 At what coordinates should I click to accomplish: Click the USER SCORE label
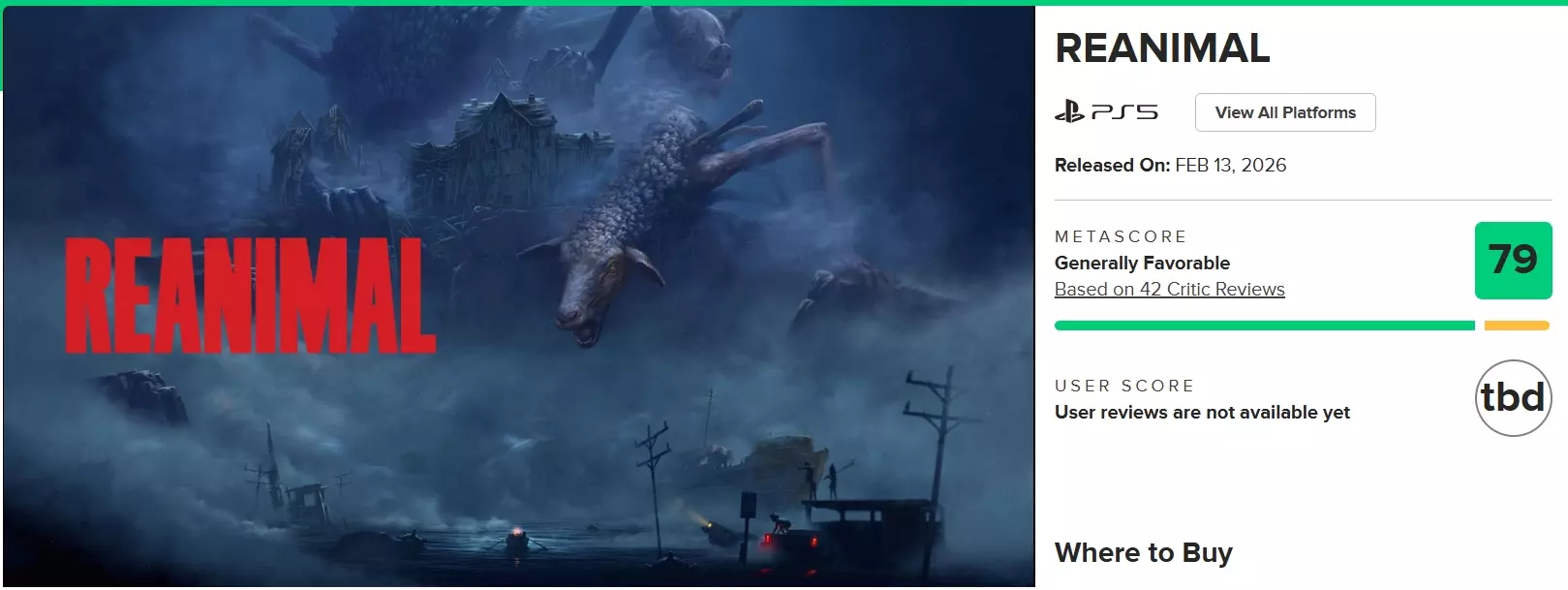coord(1124,386)
